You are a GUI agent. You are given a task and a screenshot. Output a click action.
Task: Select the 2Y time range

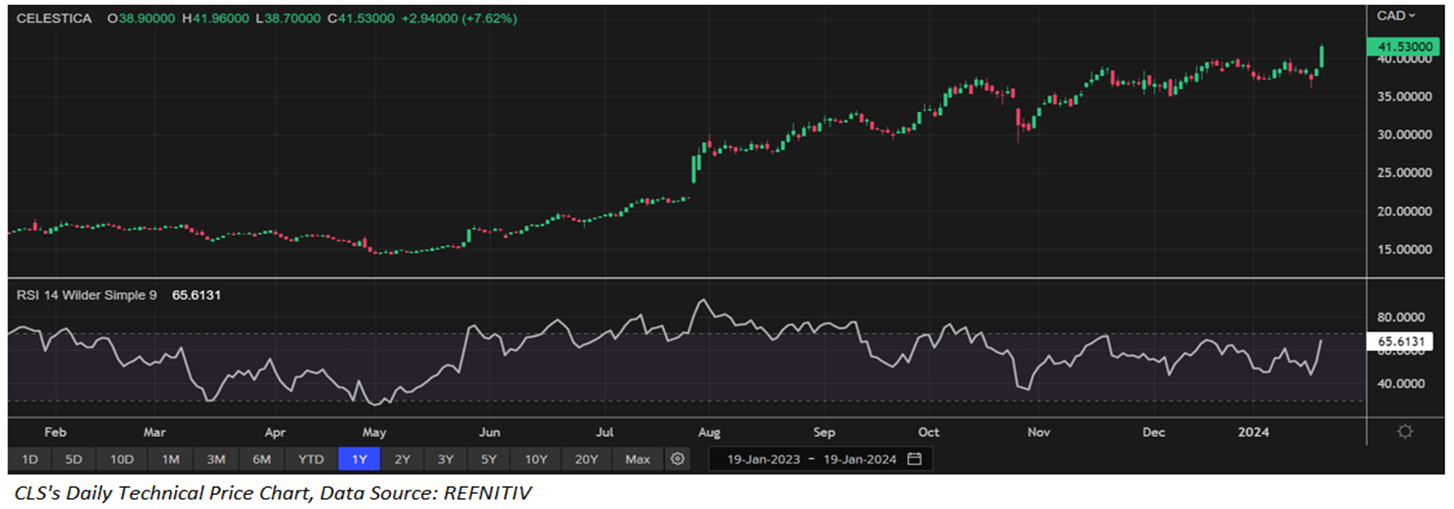point(402,459)
